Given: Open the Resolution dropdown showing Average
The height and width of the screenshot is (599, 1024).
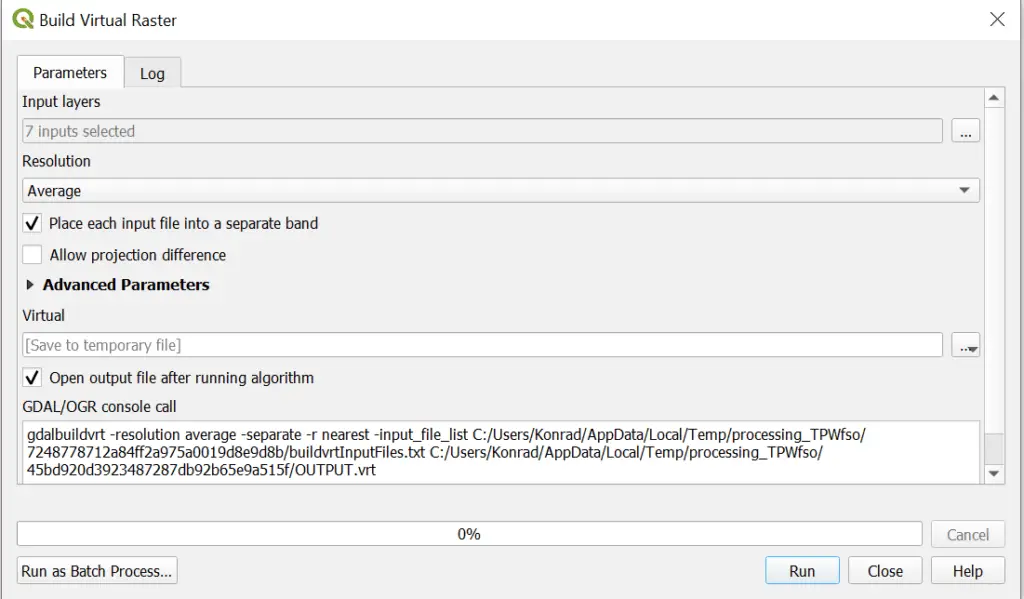Looking at the screenshot, I should (x=501, y=191).
